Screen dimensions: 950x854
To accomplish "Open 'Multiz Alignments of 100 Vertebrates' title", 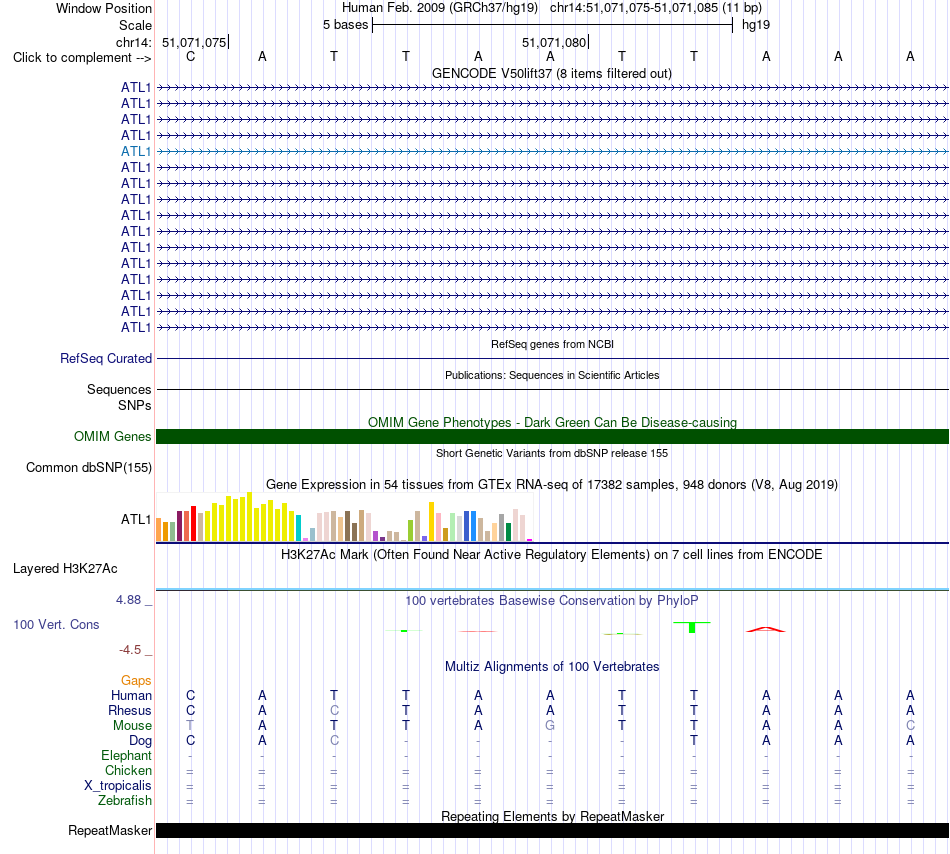I will (x=552, y=667).
